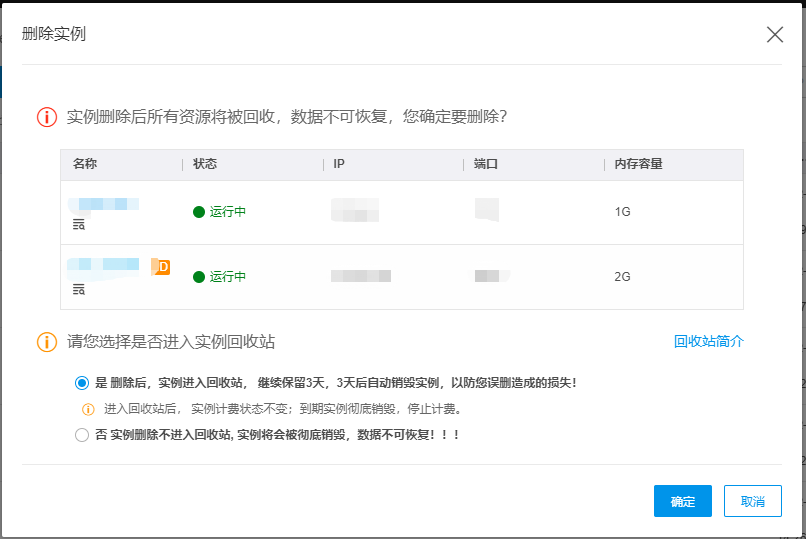
Task: Open the detail icon under the first instance name
Action: click(79, 225)
